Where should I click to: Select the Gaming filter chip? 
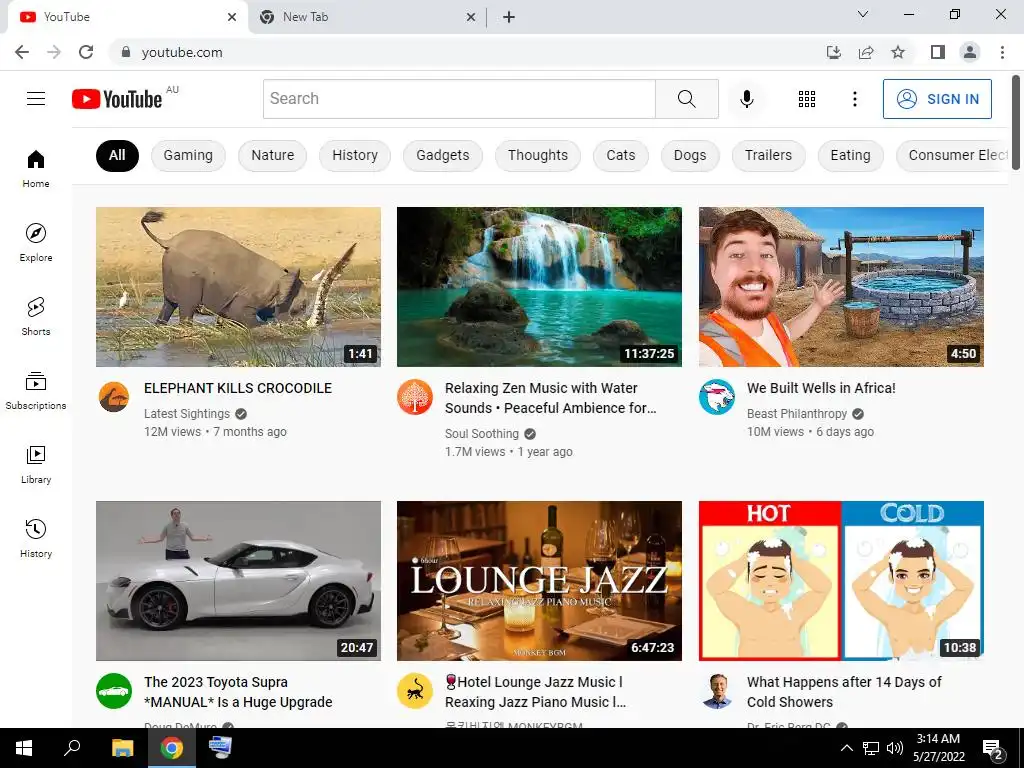pos(188,155)
